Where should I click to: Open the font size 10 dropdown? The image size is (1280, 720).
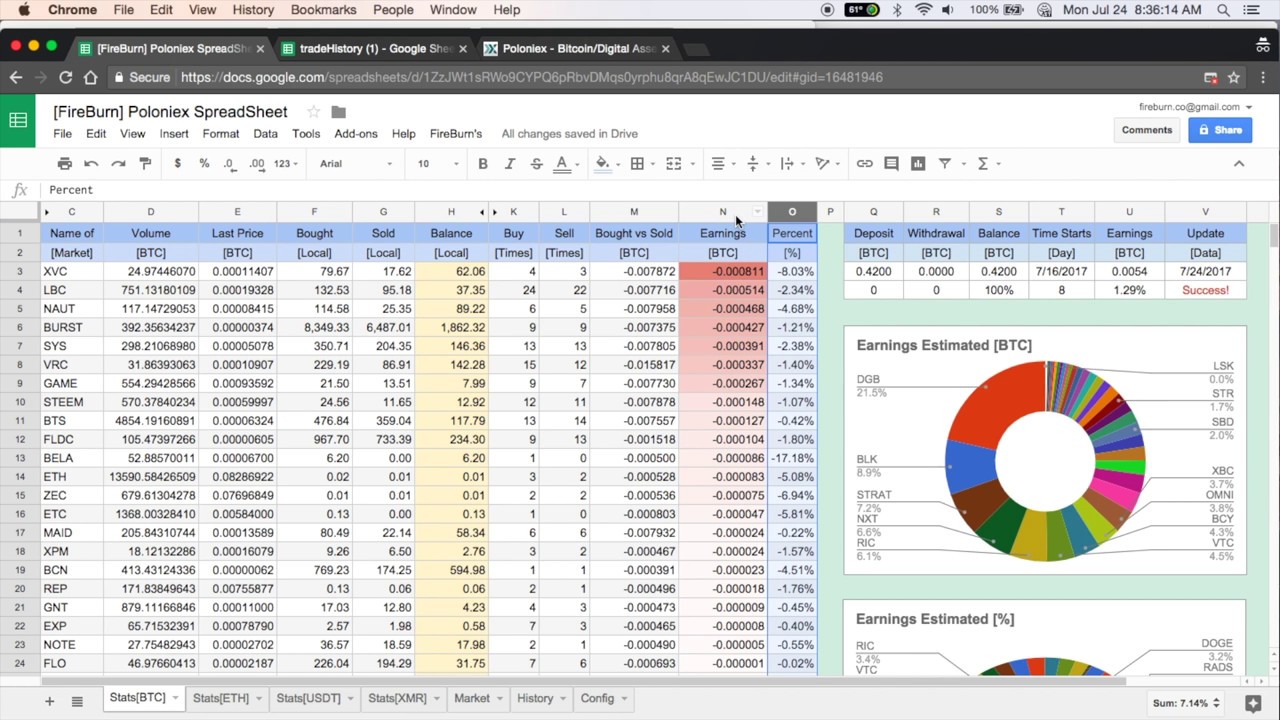438,163
